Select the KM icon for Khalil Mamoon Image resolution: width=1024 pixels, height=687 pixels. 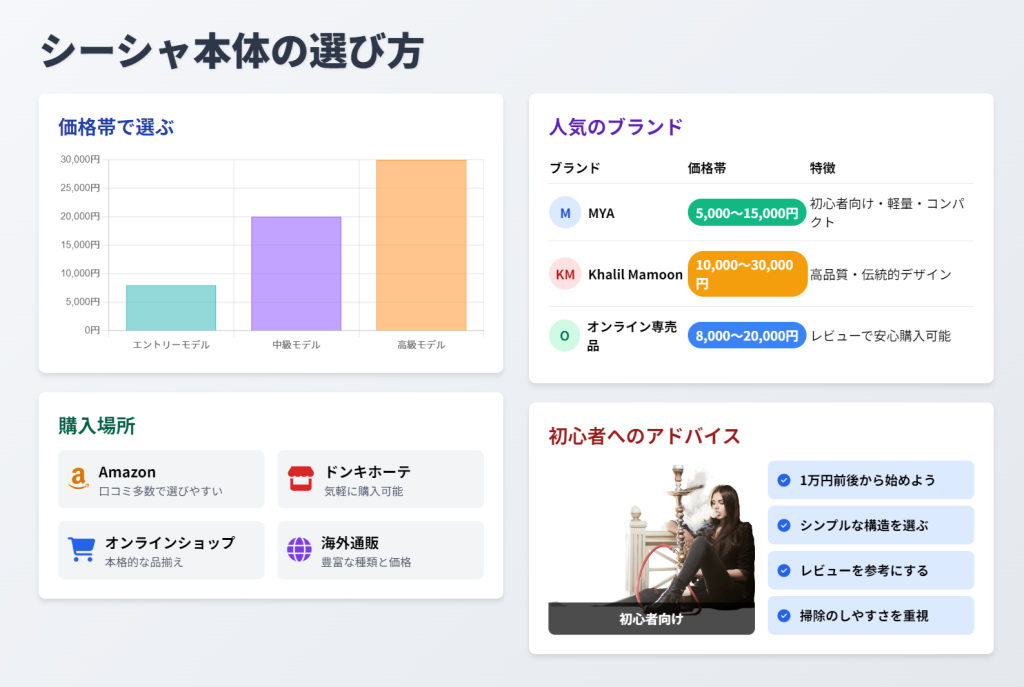click(565, 274)
